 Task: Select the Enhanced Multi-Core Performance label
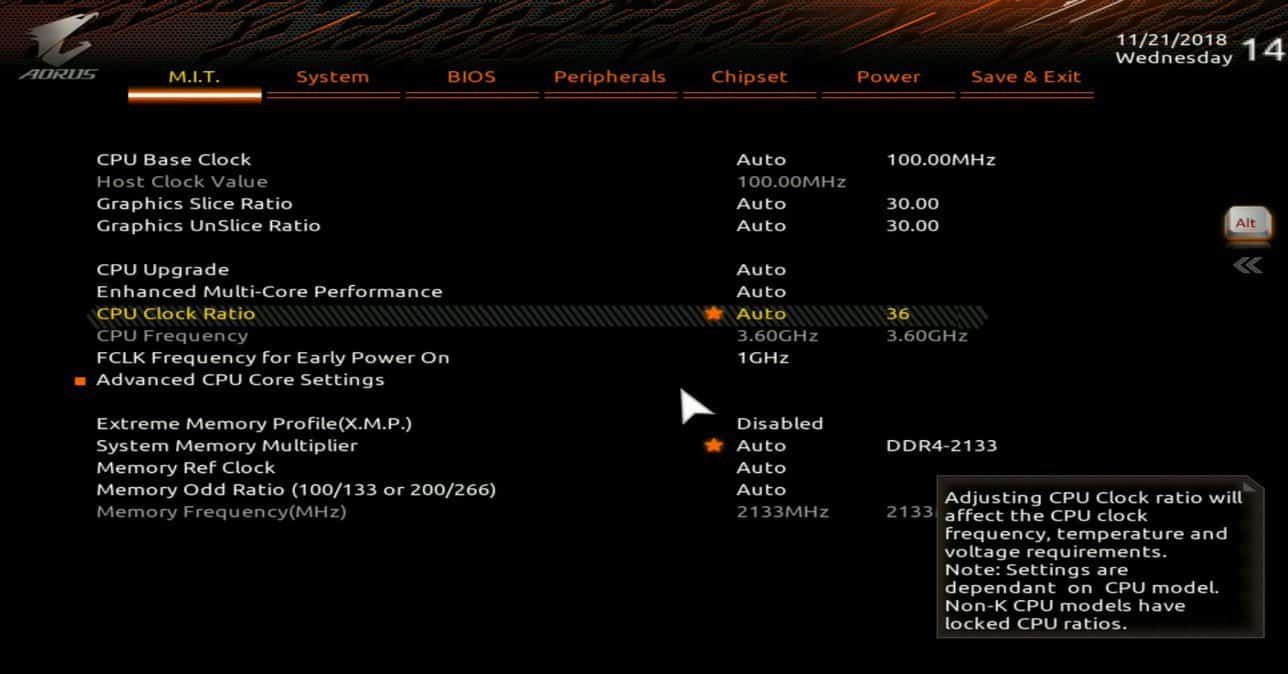click(269, 292)
